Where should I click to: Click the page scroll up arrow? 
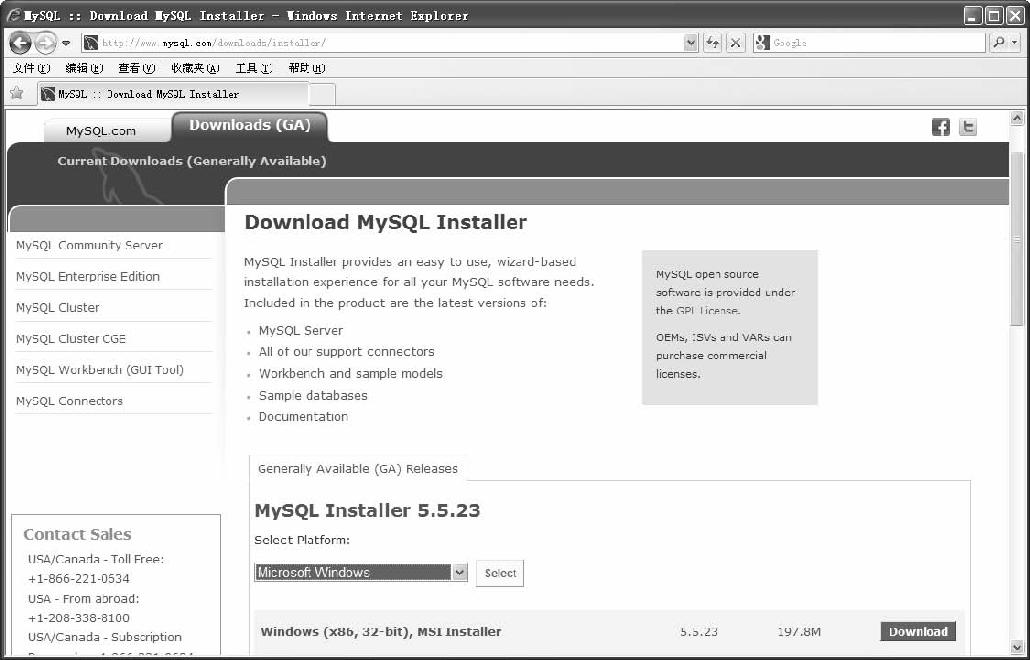point(1017,118)
